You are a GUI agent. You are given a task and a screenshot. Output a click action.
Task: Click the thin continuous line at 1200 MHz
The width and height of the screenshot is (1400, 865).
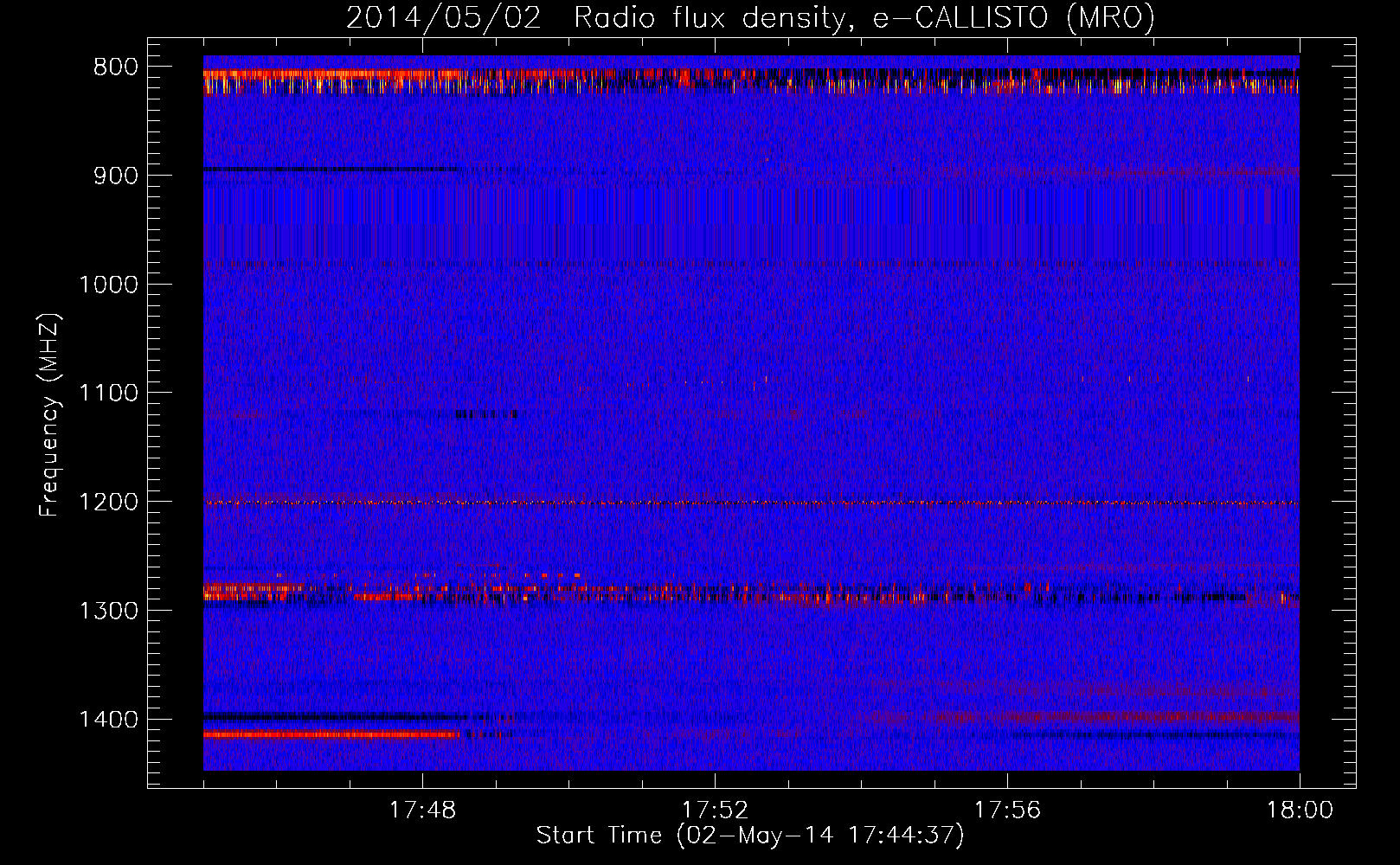tap(751, 503)
